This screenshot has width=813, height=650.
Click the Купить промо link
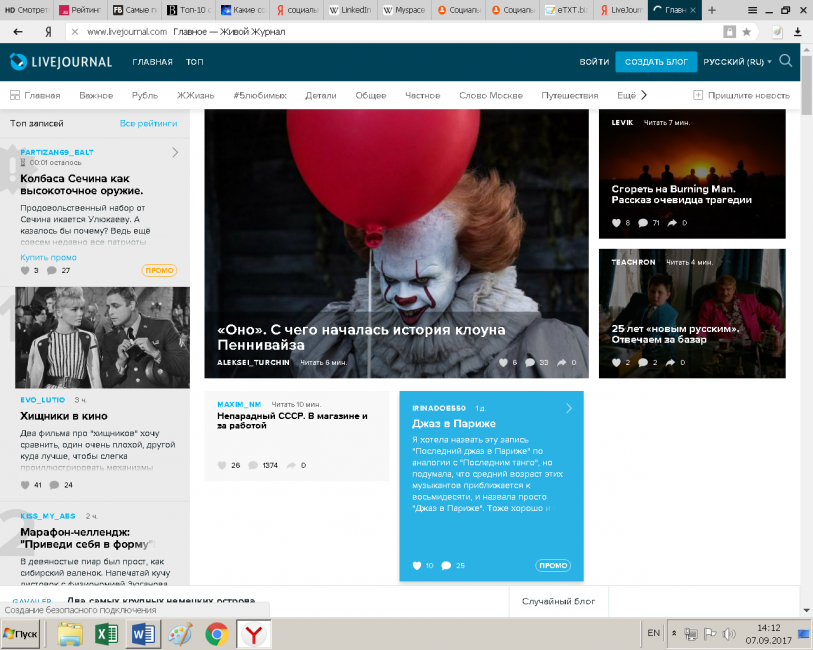(x=48, y=257)
